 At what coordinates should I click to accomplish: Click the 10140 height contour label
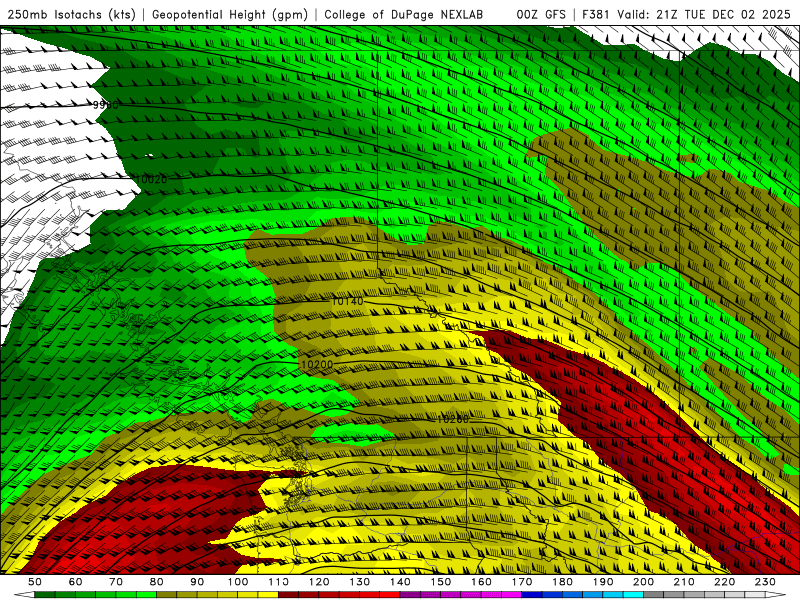pyautogui.click(x=347, y=302)
